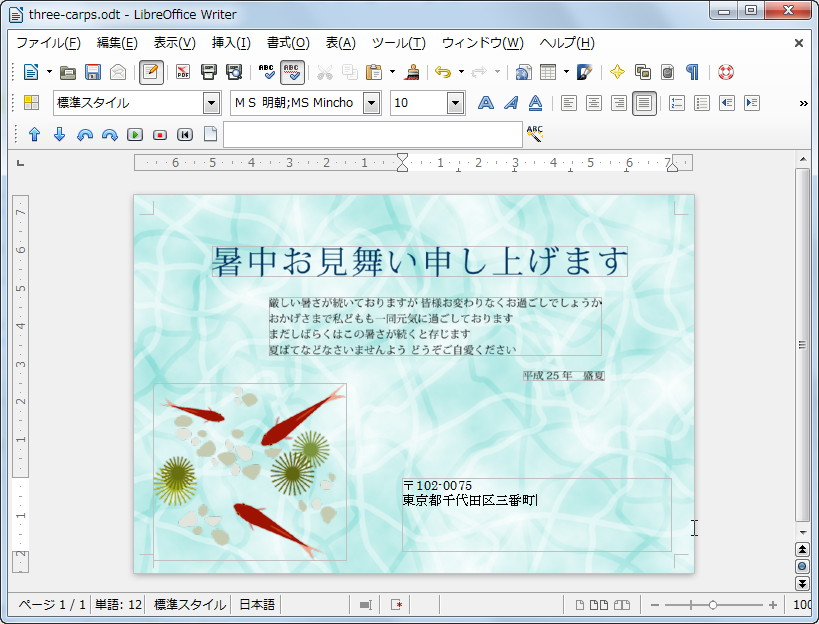This screenshot has height=624, width=819.
Task: Open the font size dropdown
Action: 453,102
